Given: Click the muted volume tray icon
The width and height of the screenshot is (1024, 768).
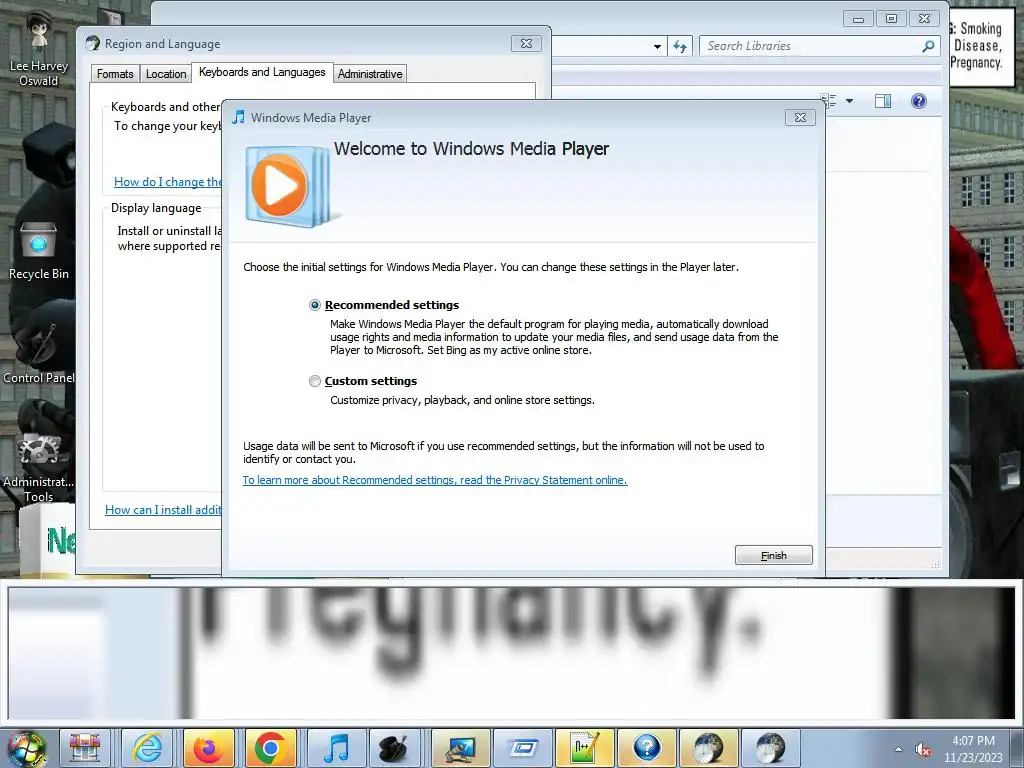Looking at the screenshot, I should click(923, 749).
